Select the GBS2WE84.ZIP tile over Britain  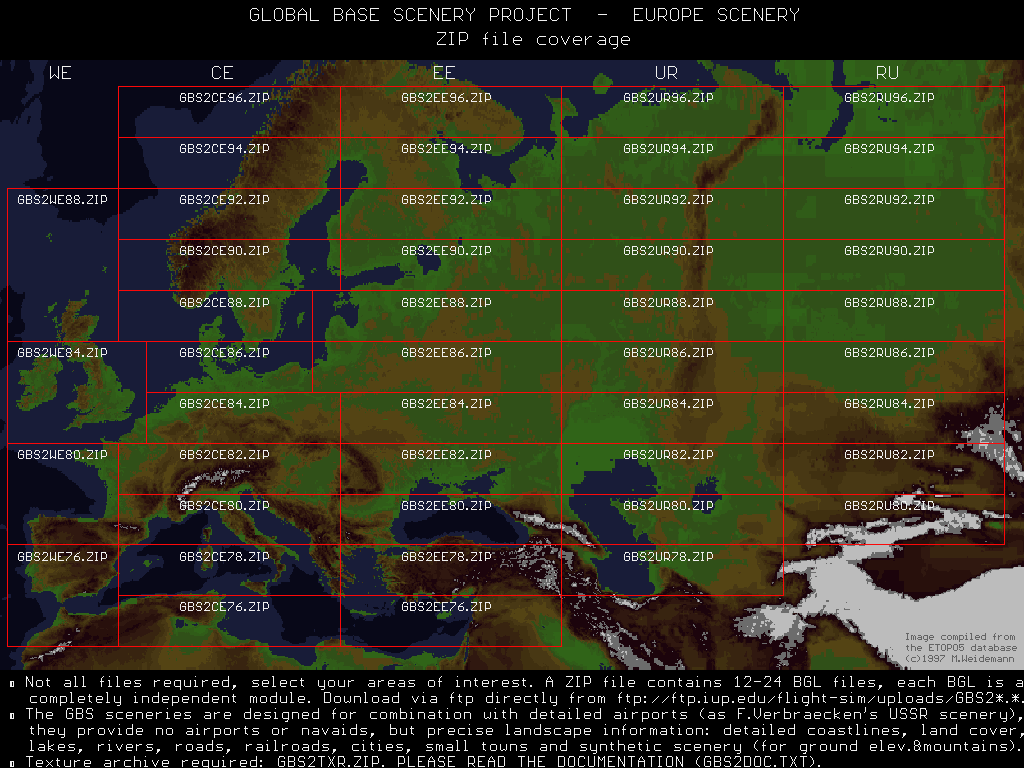(x=62, y=353)
